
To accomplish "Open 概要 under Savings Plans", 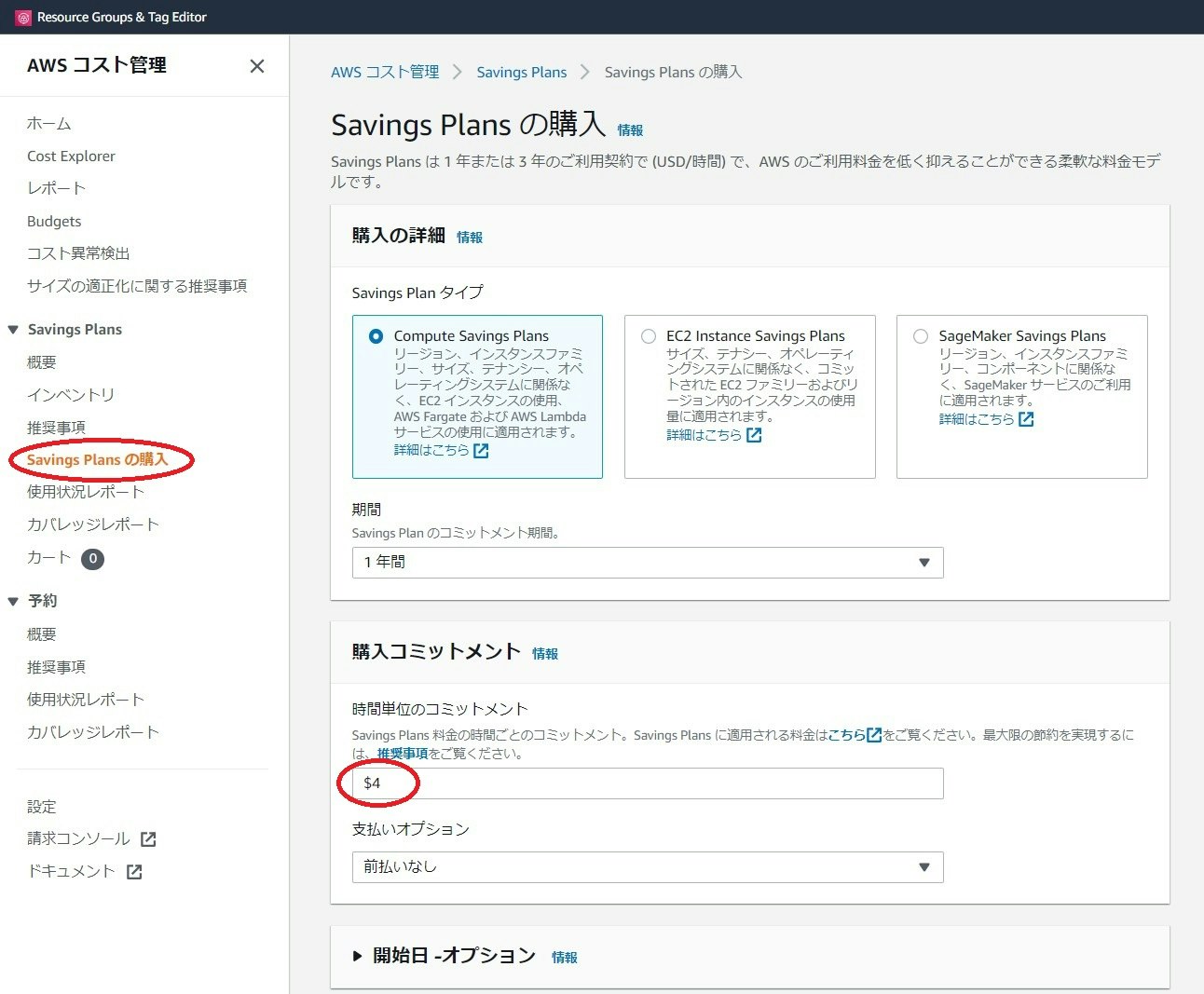I will (42, 362).
